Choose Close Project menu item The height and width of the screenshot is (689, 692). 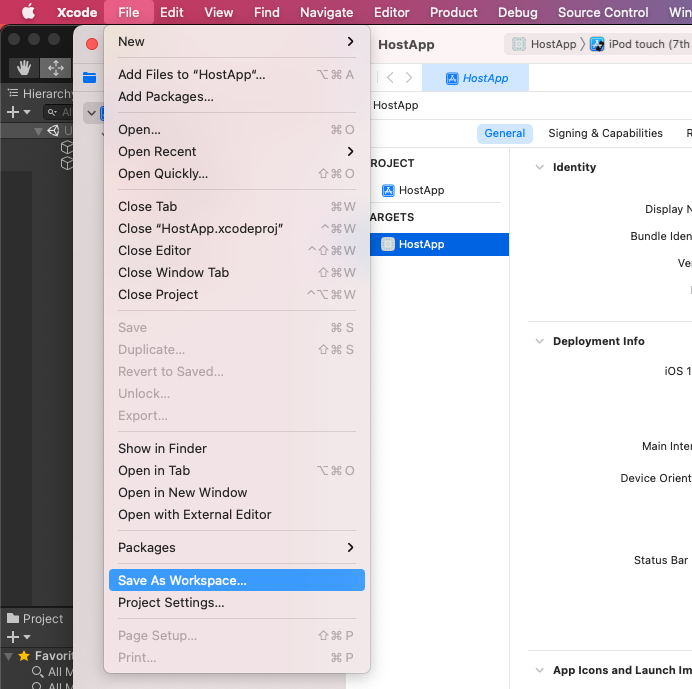tap(237, 295)
